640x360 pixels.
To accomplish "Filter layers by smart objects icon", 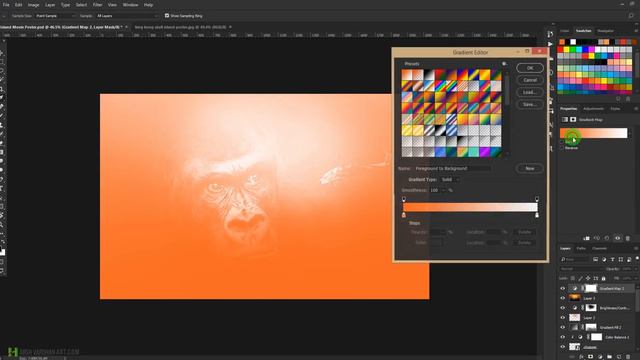I will point(629,259).
